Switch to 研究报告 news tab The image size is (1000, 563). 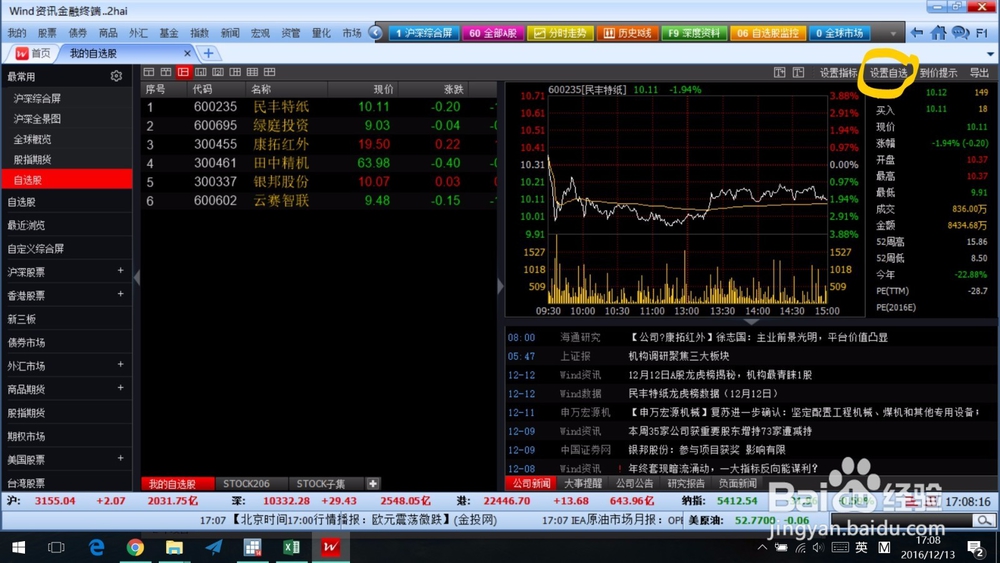click(x=686, y=484)
